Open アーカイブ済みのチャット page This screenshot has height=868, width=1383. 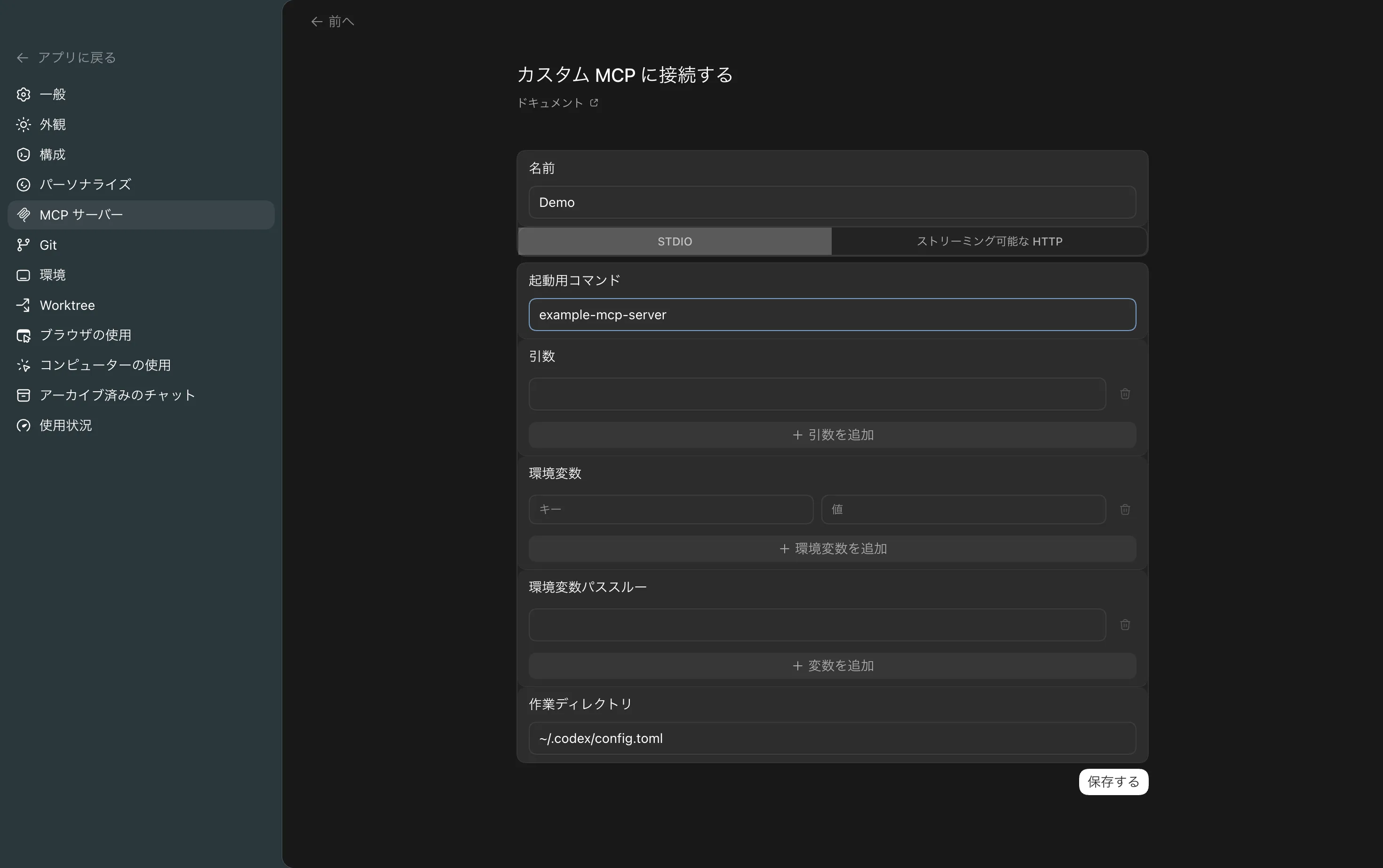tap(141, 395)
